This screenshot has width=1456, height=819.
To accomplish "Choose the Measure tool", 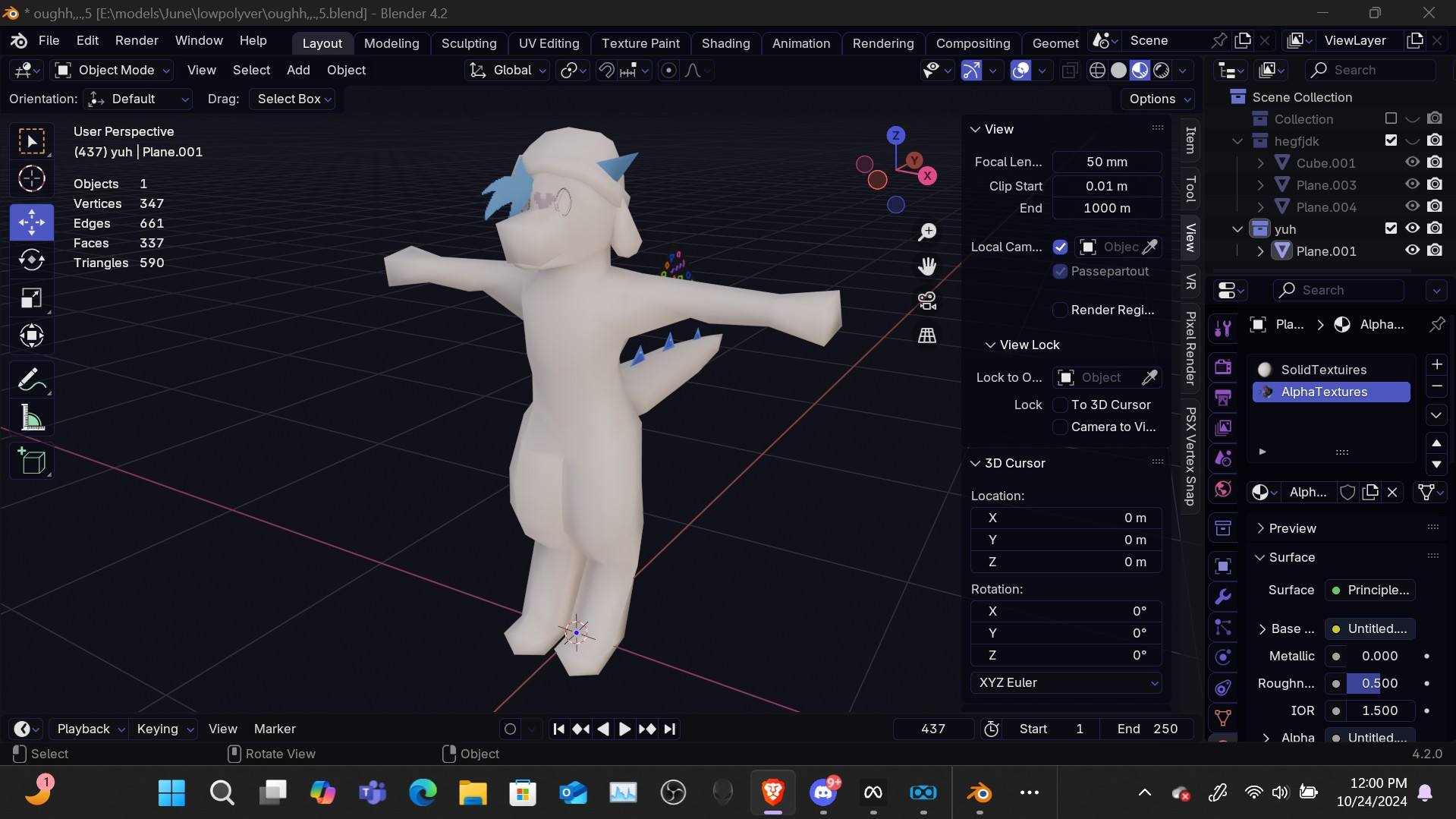I will coord(32,417).
